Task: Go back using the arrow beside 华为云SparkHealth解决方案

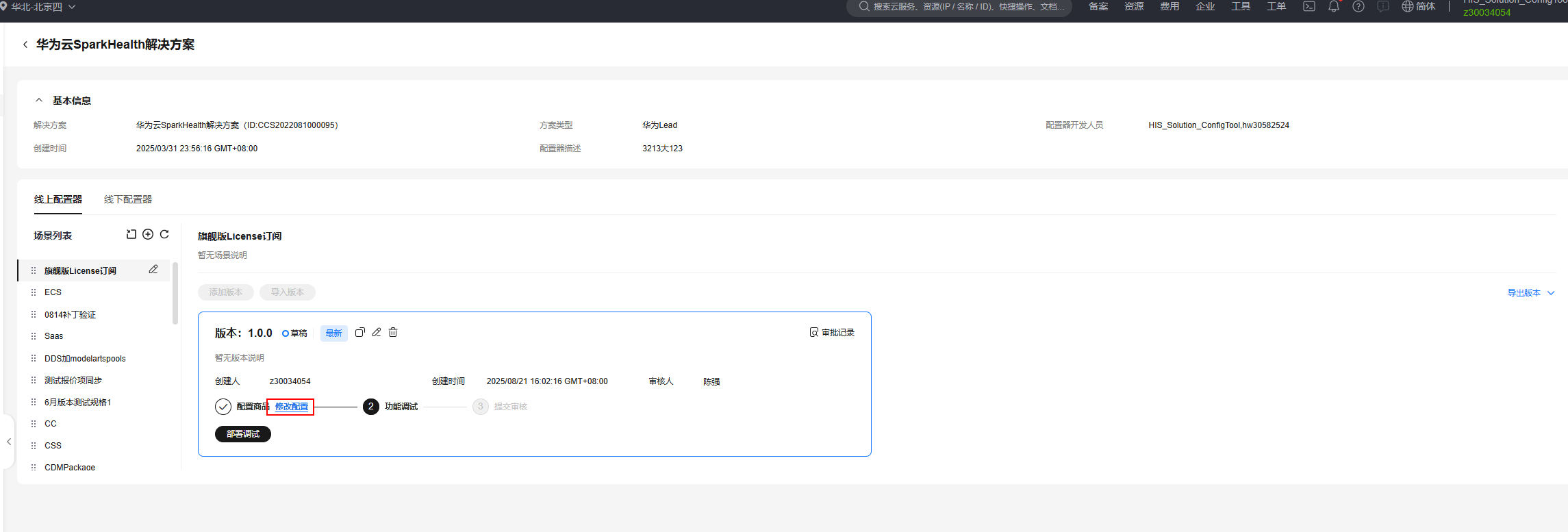Action: (x=25, y=45)
